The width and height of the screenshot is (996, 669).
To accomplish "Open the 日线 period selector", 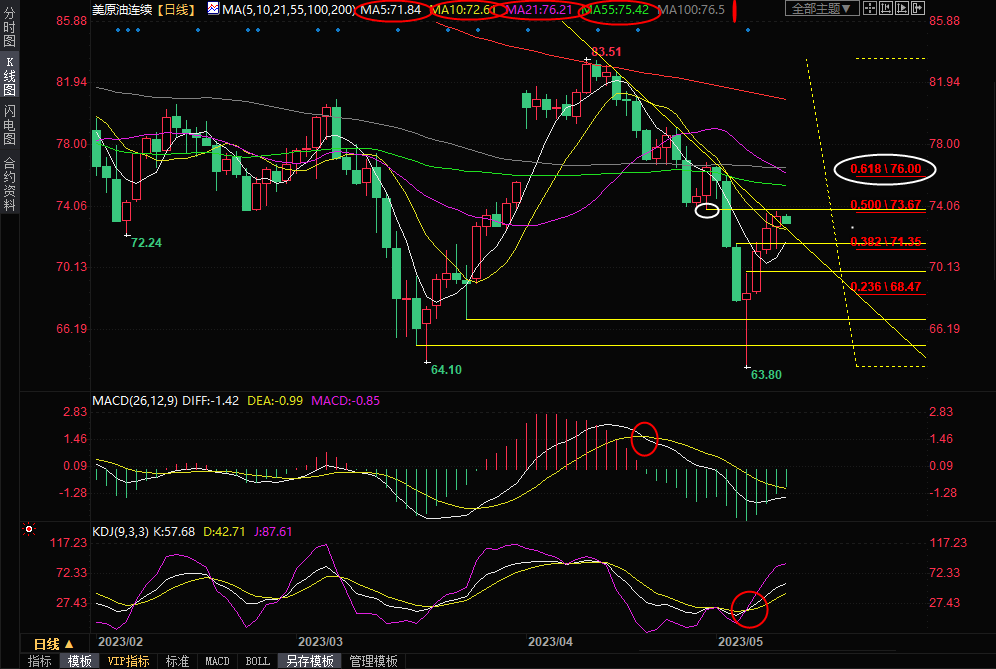I will [53, 644].
